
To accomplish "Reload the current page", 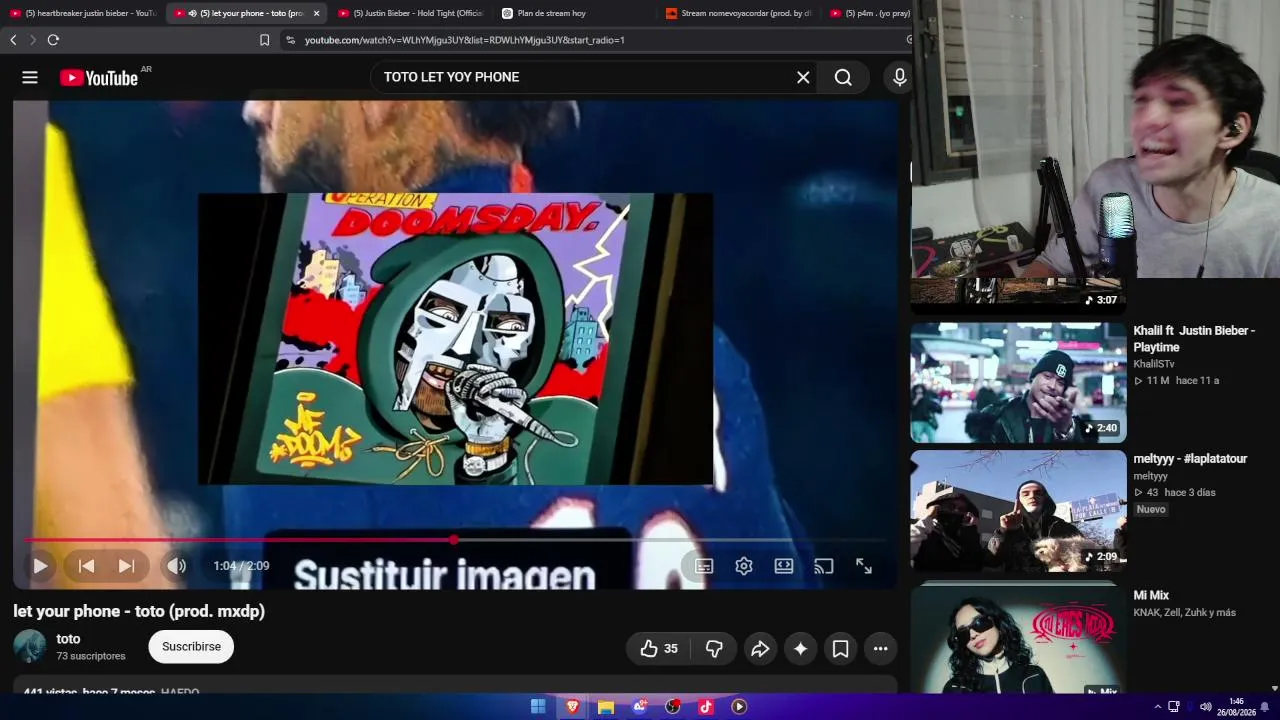I will [53, 40].
